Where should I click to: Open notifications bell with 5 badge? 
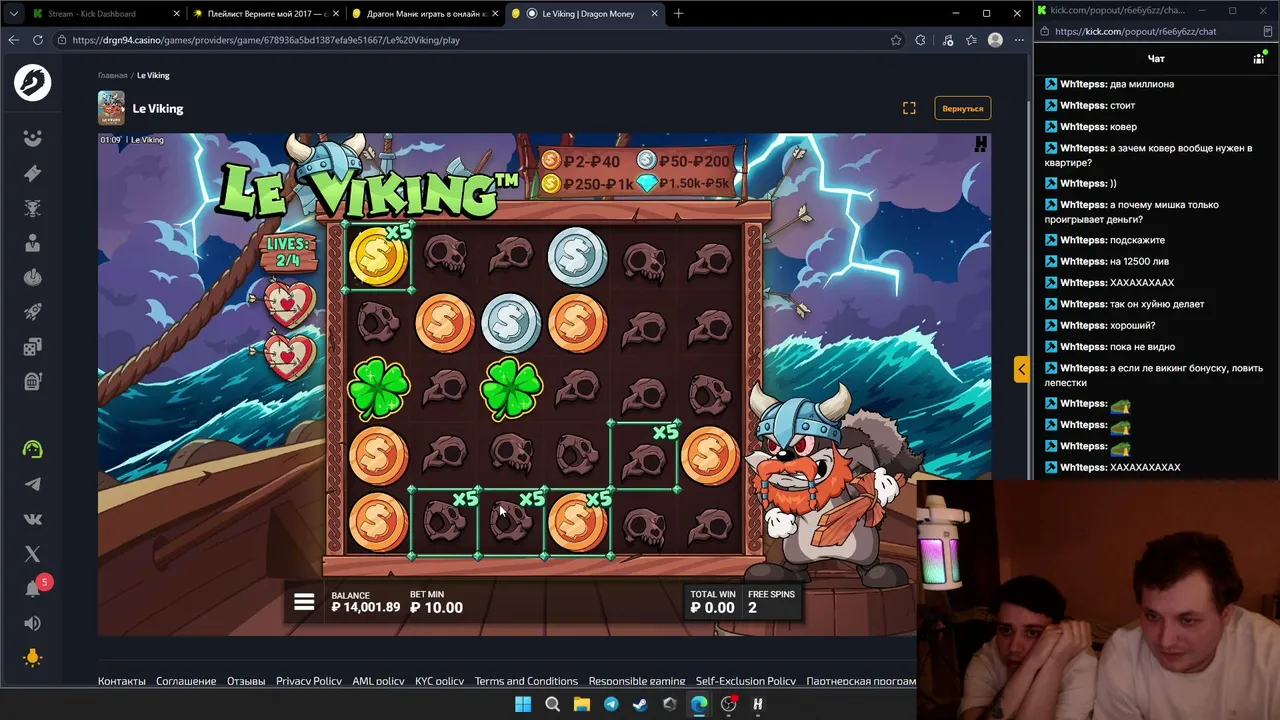[x=34, y=587]
